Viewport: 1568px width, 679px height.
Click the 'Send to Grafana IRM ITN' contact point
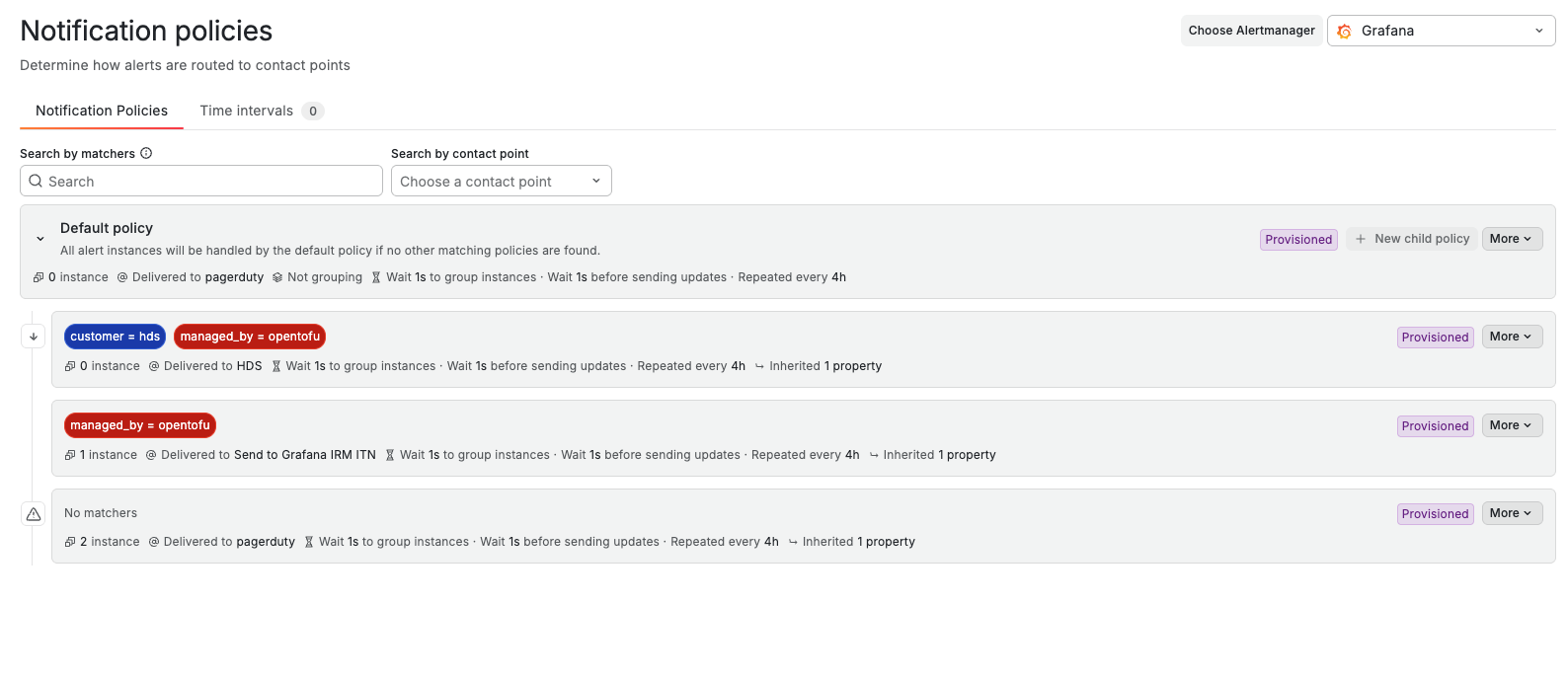tap(305, 455)
